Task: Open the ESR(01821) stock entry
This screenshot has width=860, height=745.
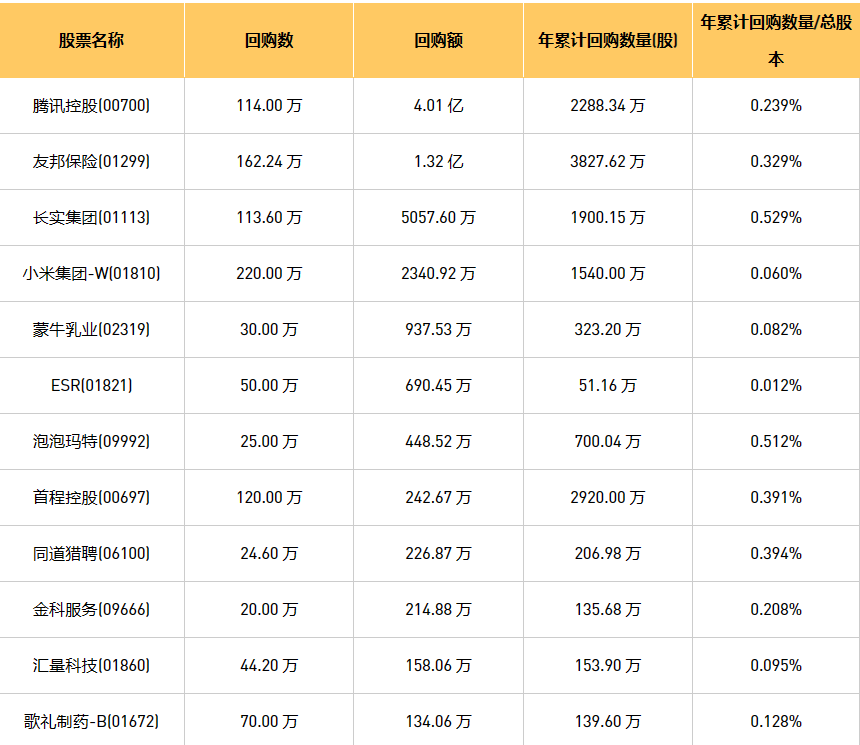Action: coord(91,385)
